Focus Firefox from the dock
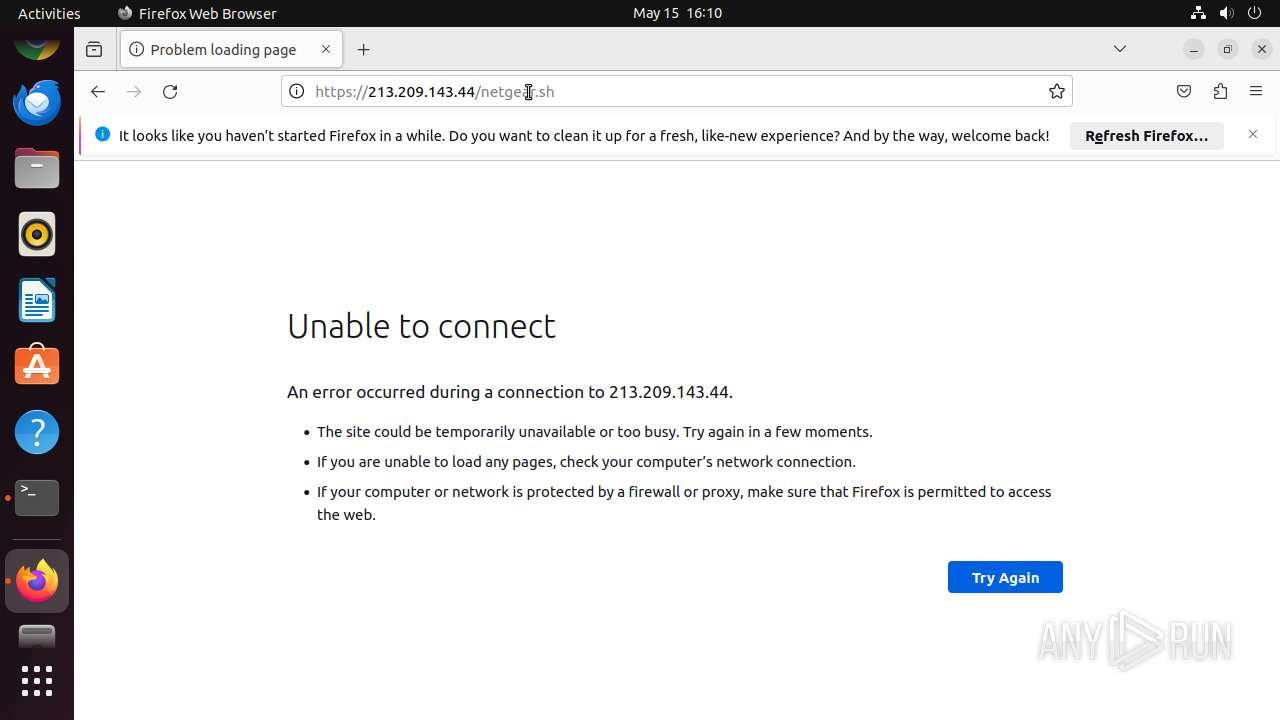 click(x=37, y=581)
